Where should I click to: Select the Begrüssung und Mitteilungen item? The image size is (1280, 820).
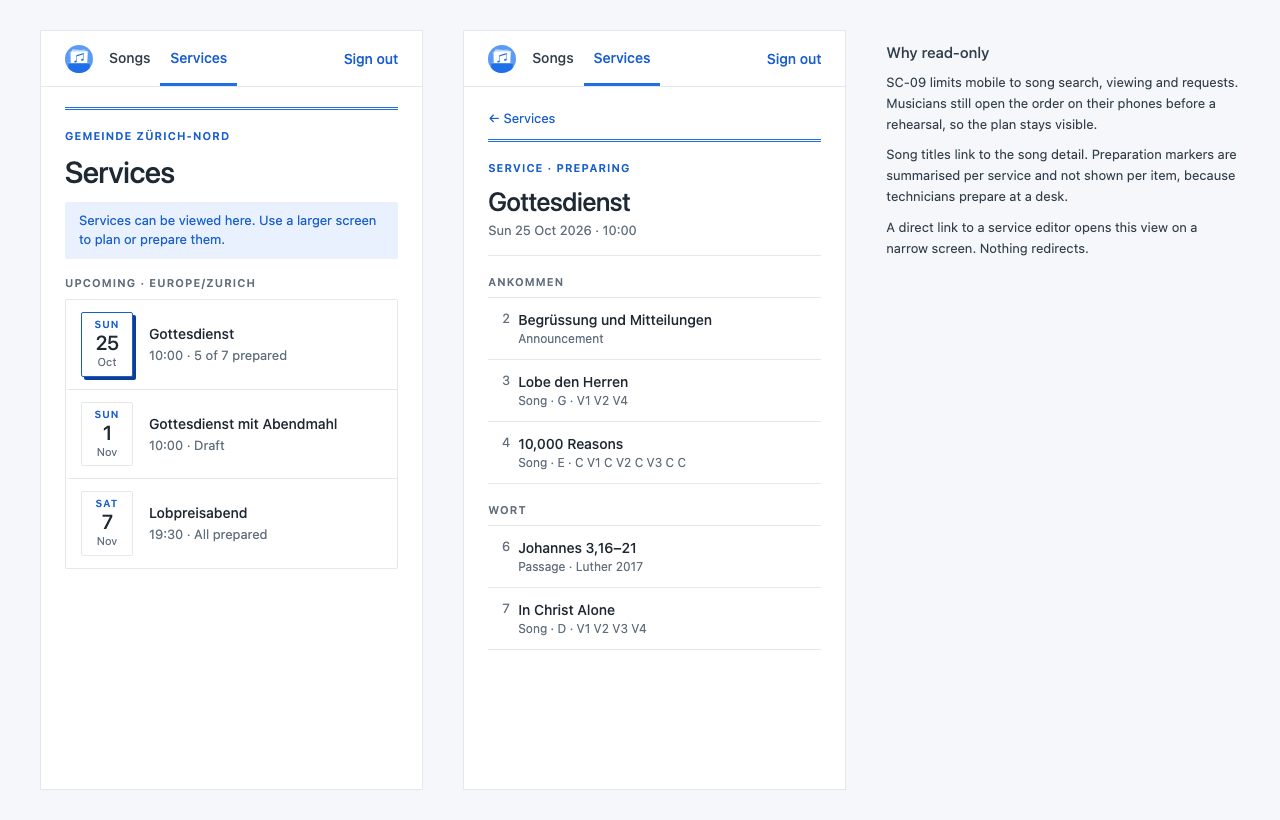click(x=654, y=329)
